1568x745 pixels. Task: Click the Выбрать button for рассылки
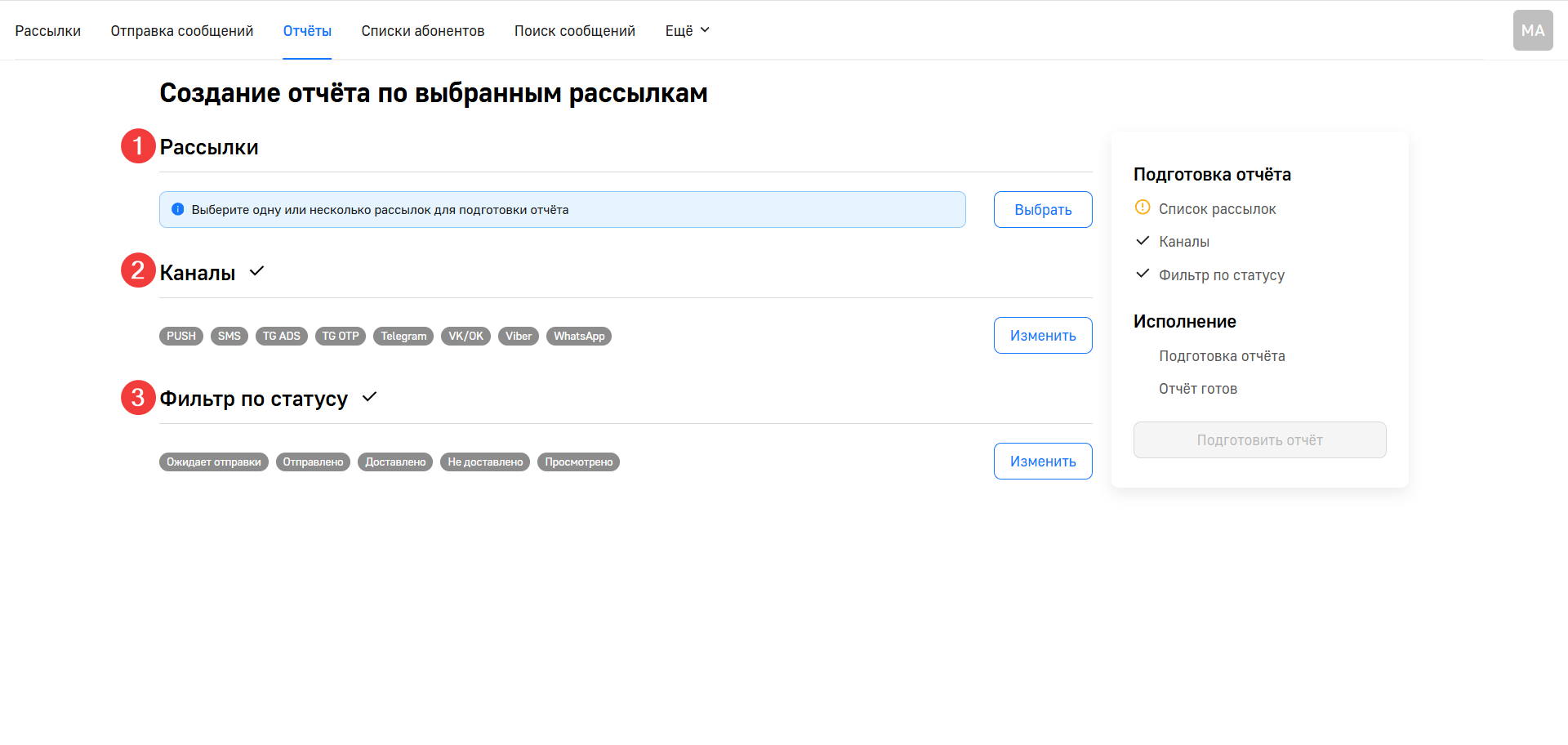1043,209
